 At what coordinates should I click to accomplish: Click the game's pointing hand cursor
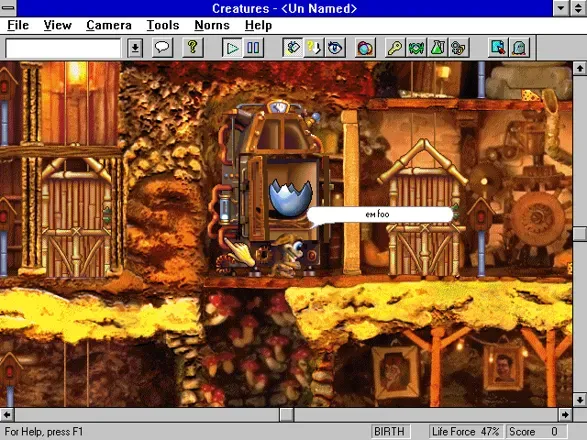(x=241, y=252)
